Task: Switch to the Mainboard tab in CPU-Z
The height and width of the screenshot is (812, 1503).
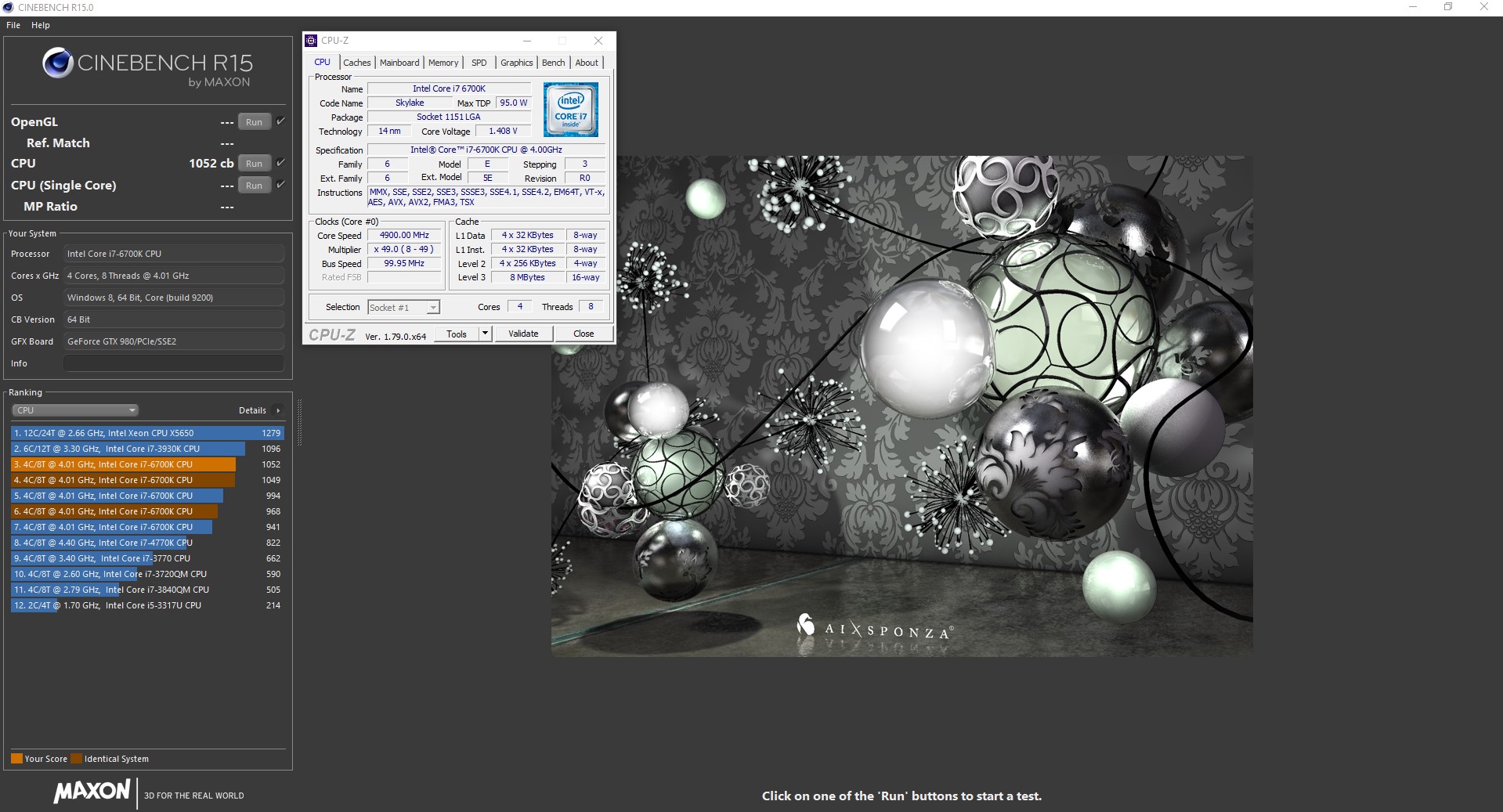Action: (399, 63)
